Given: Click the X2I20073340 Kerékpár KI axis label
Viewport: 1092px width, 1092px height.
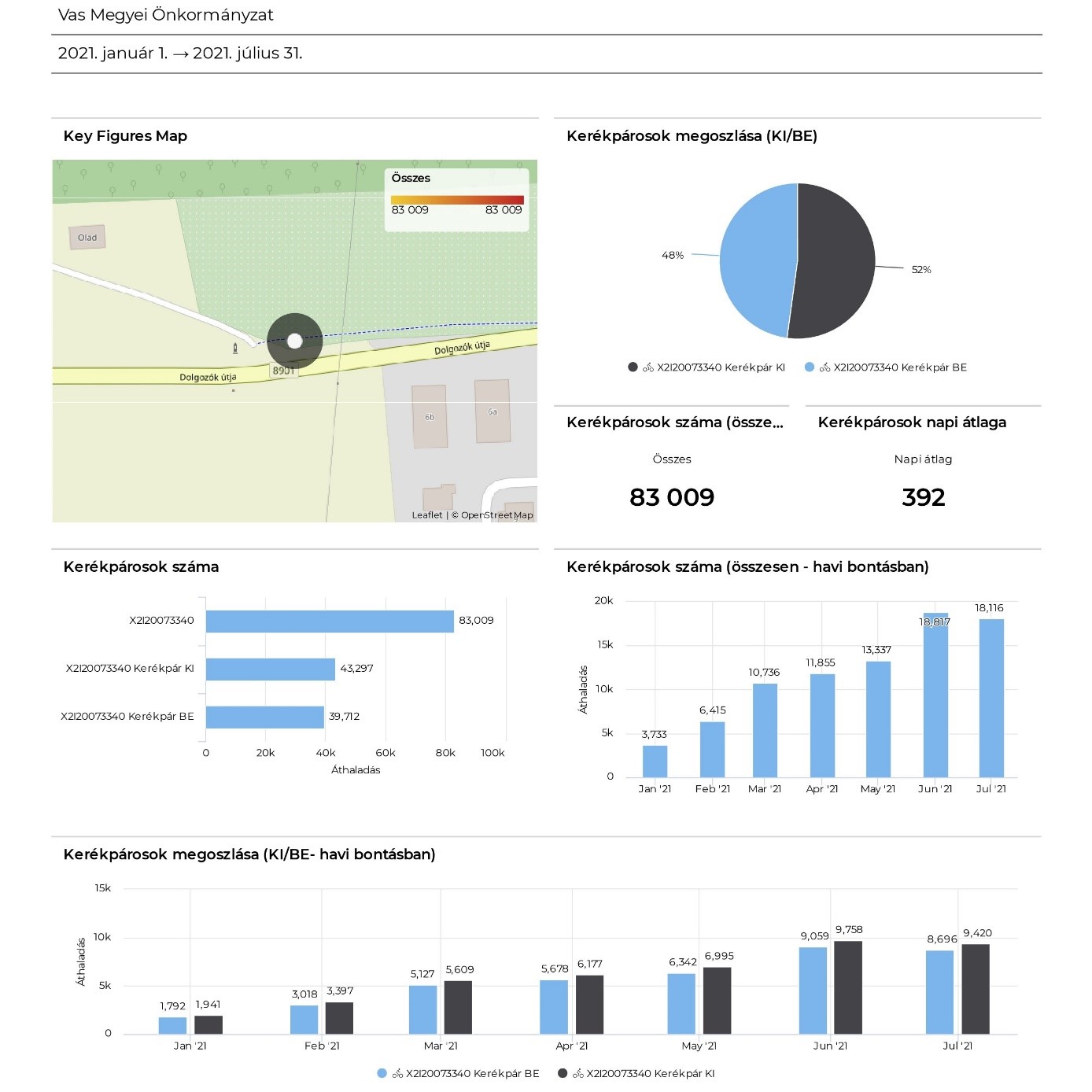Looking at the screenshot, I should point(130,669).
